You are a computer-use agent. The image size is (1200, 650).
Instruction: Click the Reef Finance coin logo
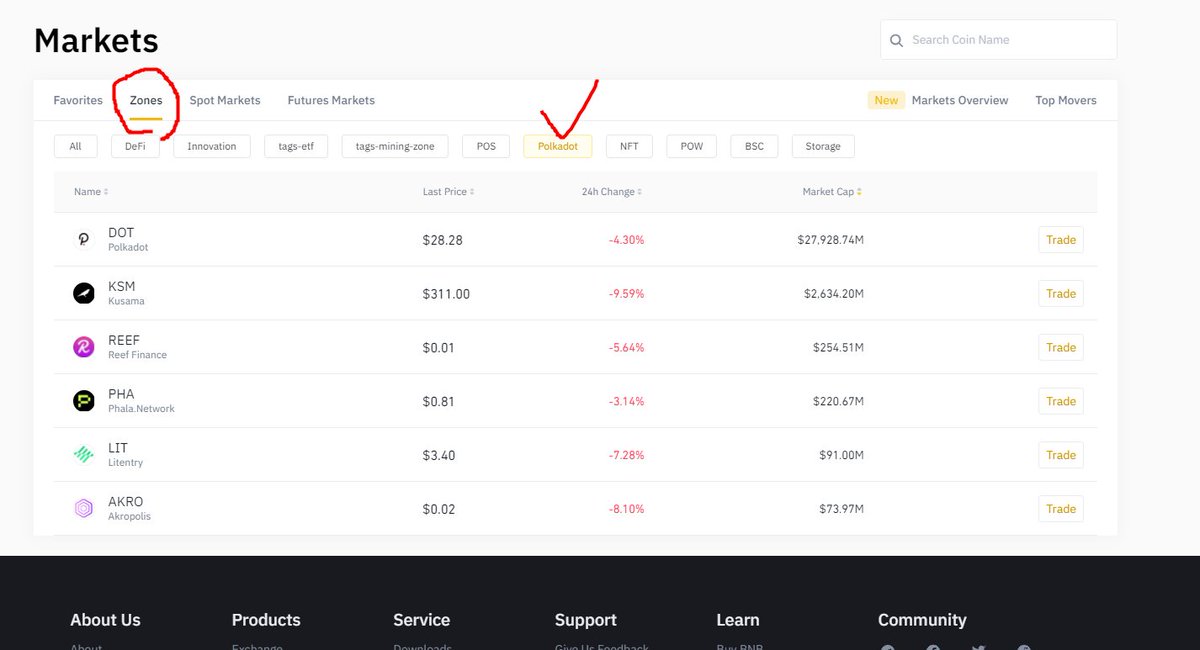(83, 347)
